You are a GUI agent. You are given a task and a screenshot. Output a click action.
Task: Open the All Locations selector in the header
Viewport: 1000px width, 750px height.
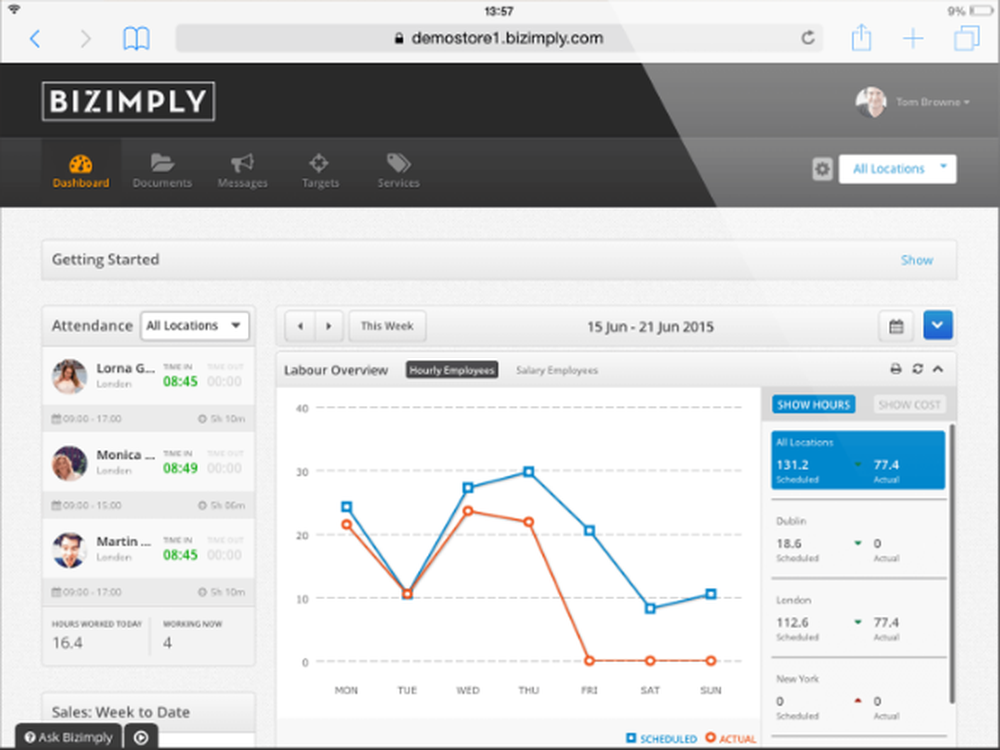click(x=897, y=168)
